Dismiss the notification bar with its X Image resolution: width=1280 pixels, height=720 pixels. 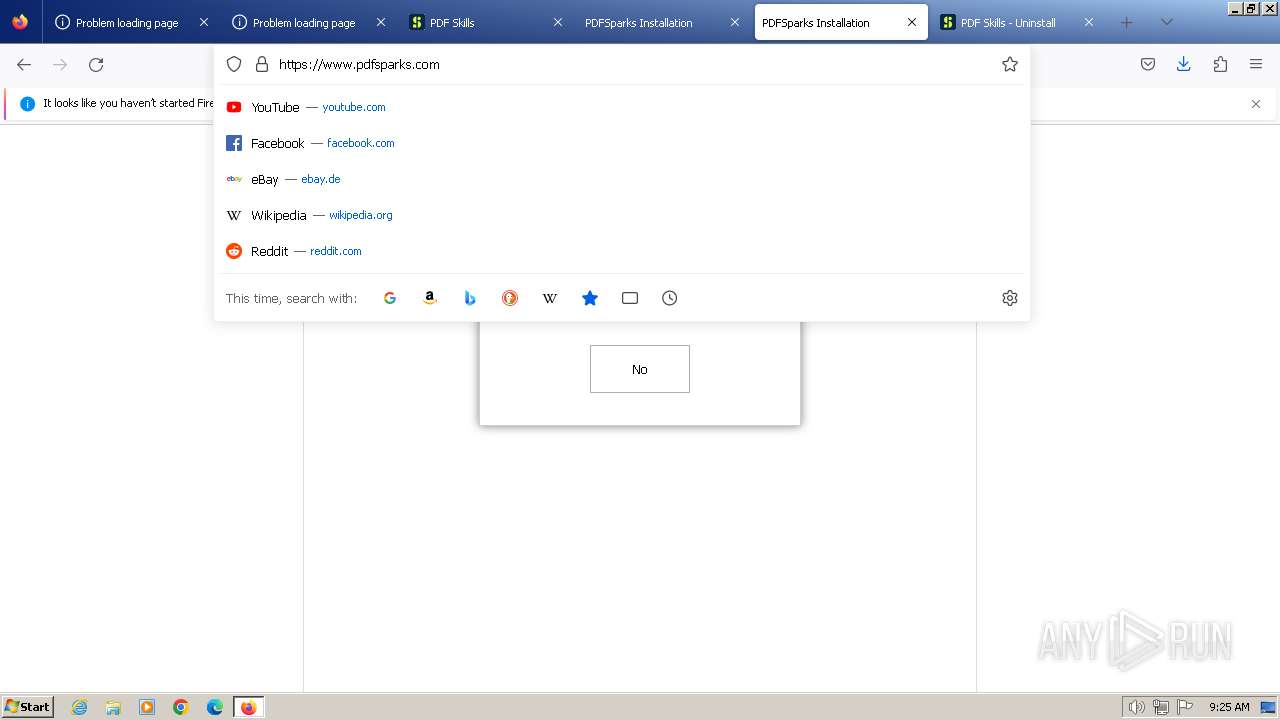(1256, 104)
